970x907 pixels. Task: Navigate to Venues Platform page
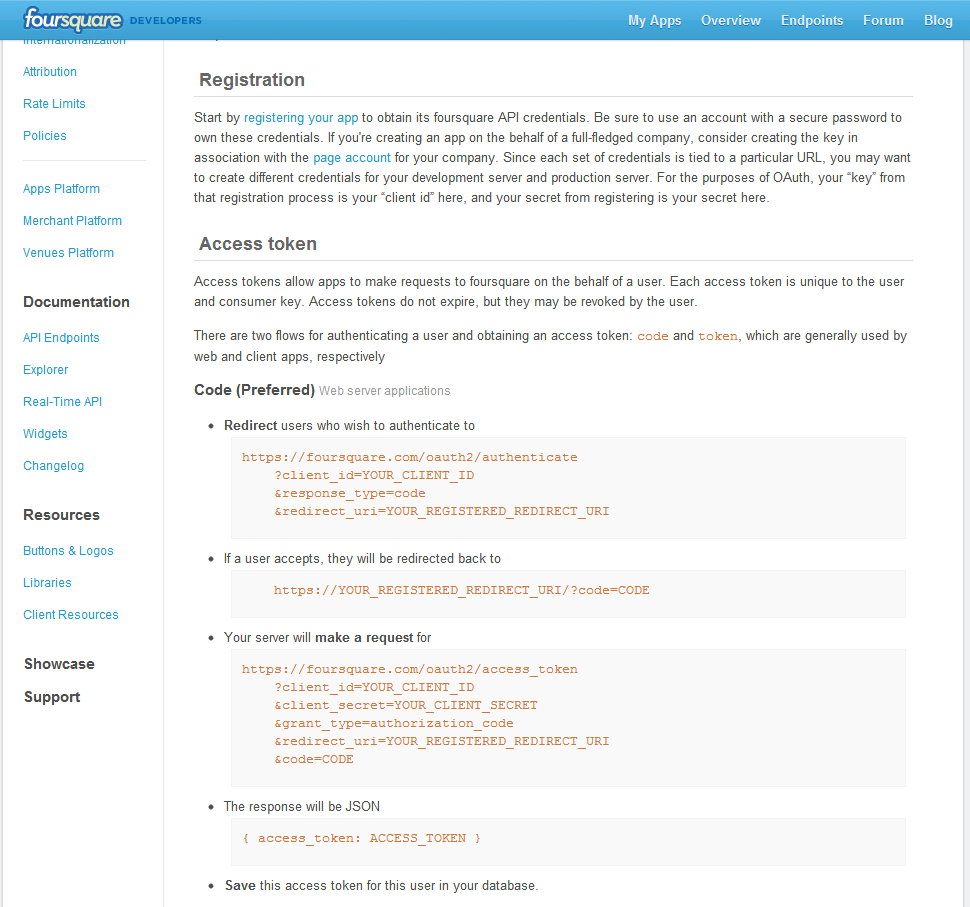coord(68,253)
